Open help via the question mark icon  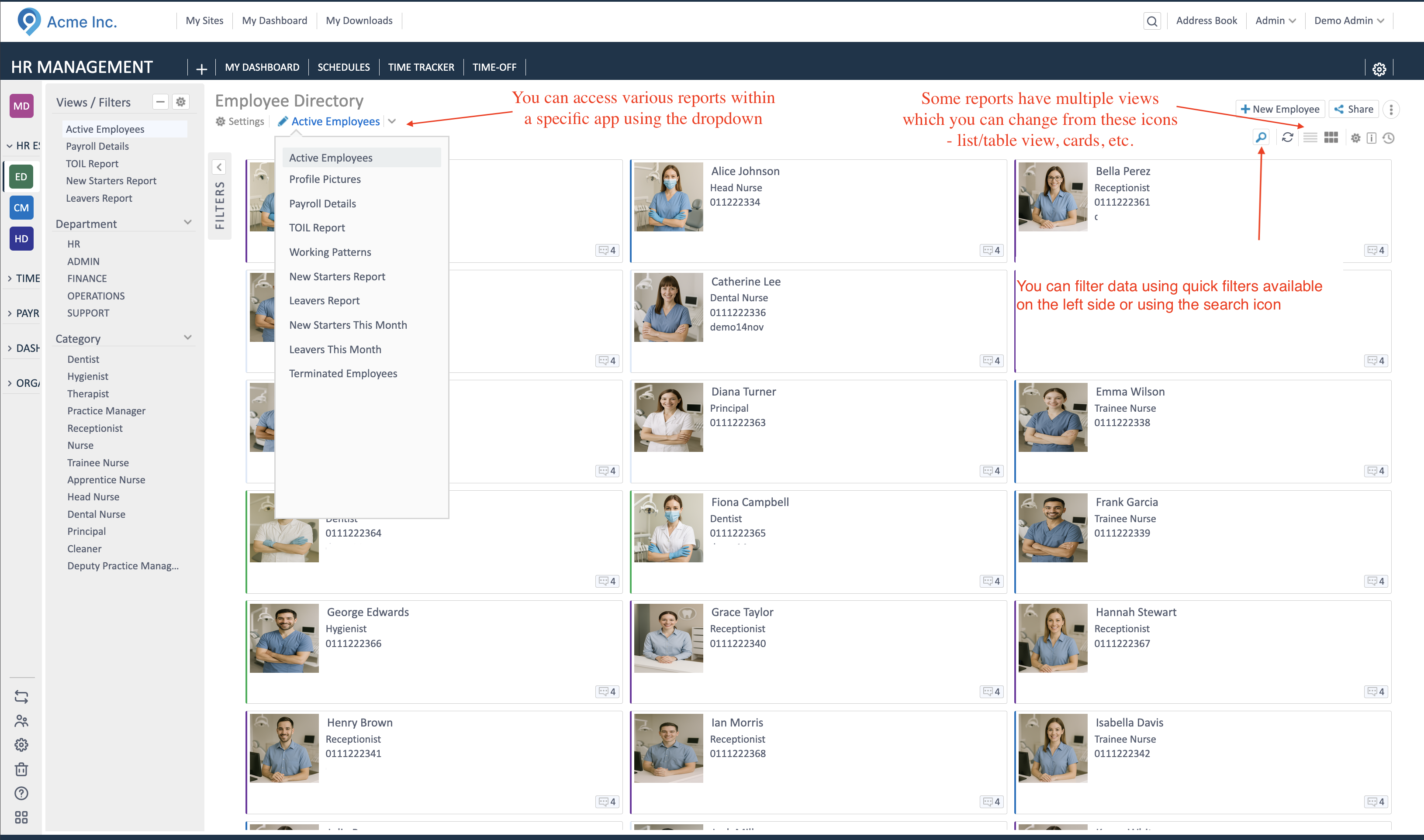(x=21, y=793)
